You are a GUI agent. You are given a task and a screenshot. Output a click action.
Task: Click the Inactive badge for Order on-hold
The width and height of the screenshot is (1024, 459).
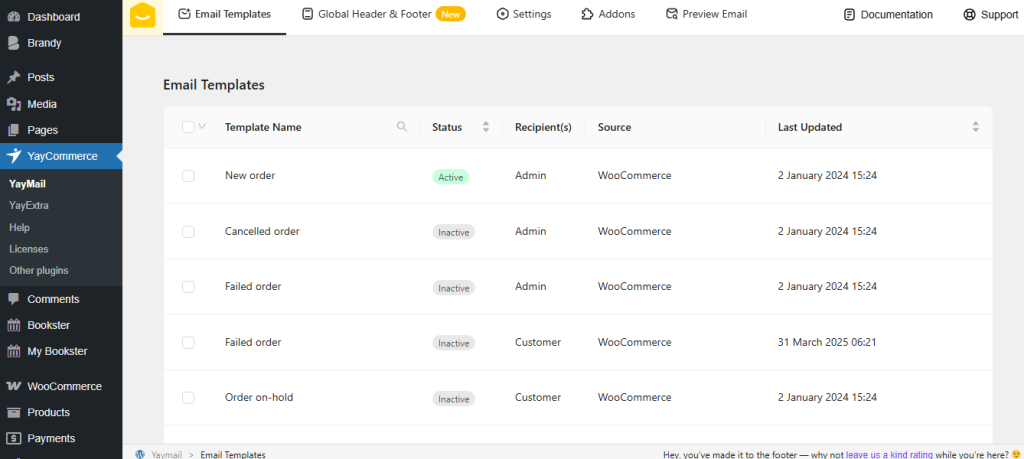pos(453,399)
